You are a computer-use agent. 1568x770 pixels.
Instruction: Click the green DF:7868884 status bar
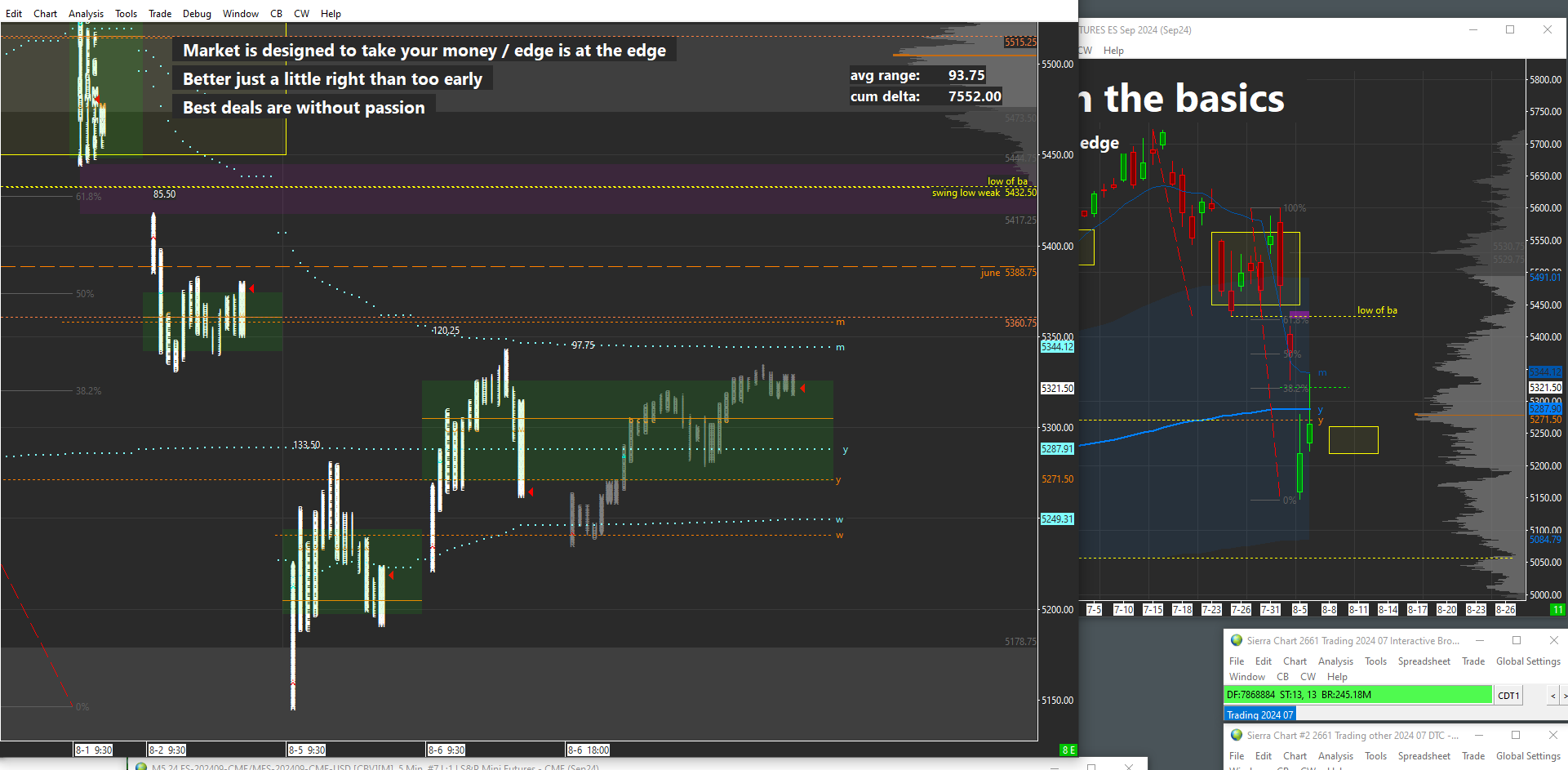pos(1358,695)
